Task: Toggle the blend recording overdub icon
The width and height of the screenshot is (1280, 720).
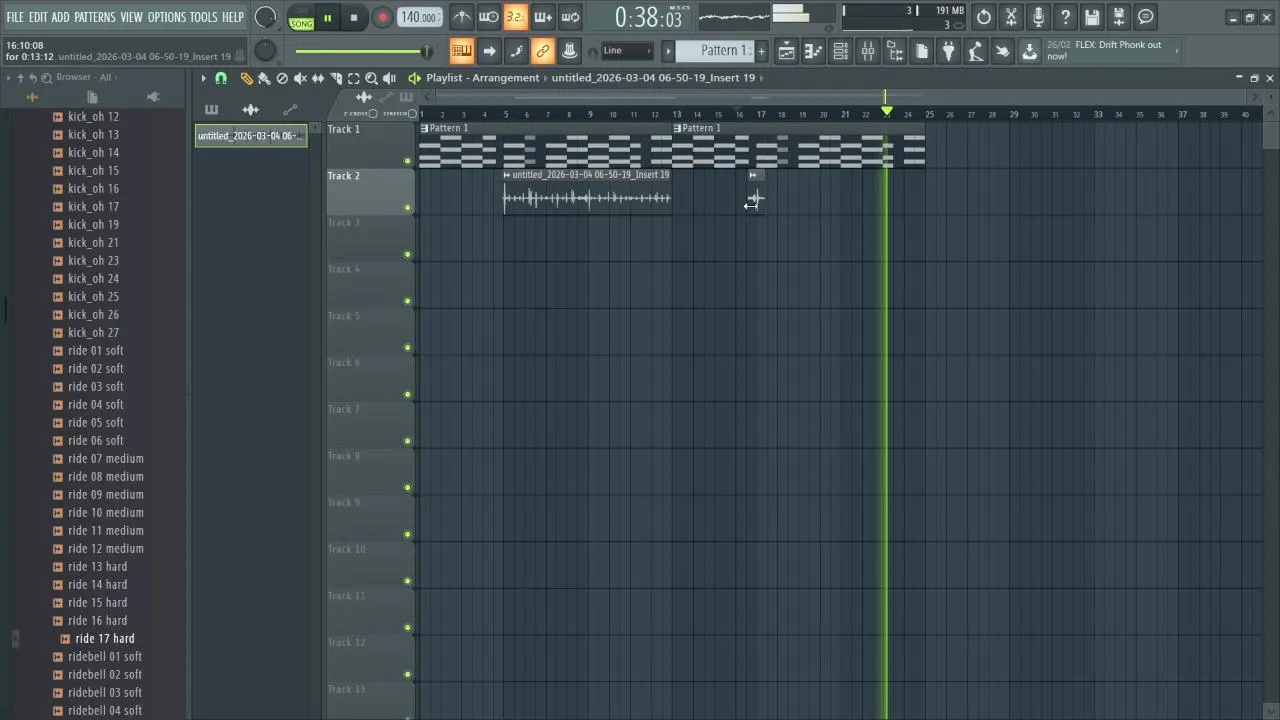Action: click(x=543, y=17)
